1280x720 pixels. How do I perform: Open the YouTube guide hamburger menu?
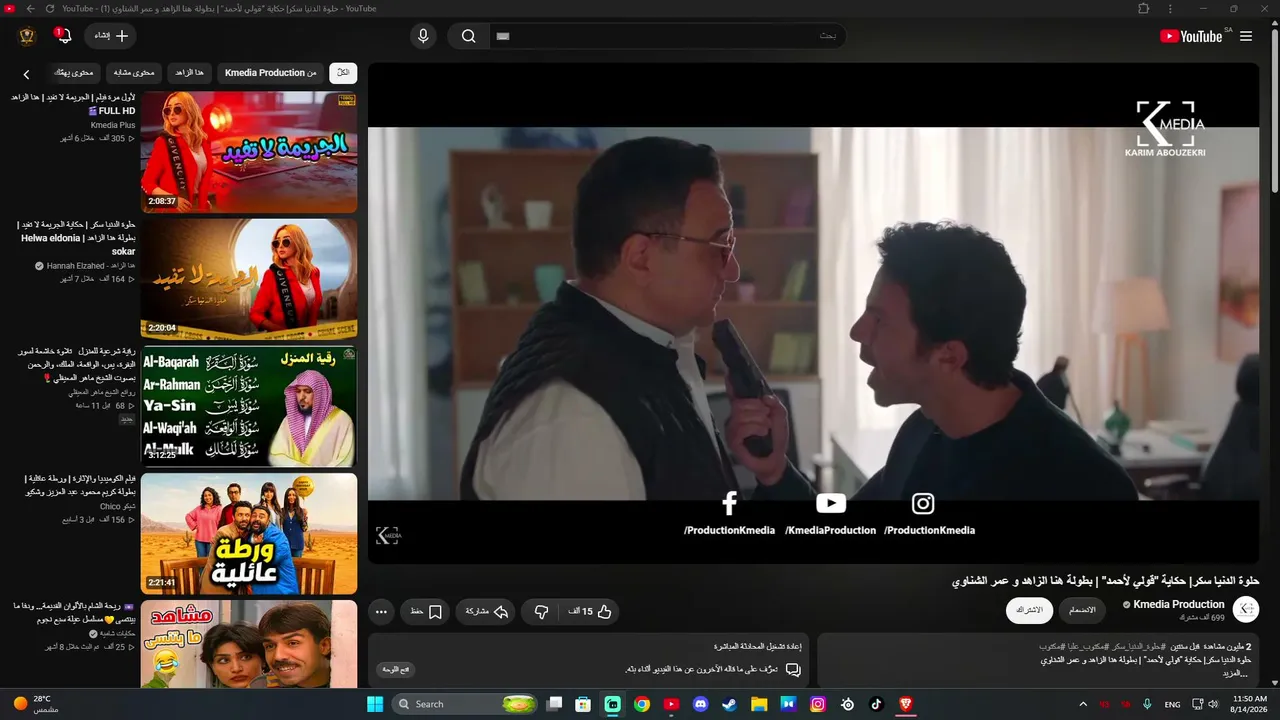tap(1246, 36)
